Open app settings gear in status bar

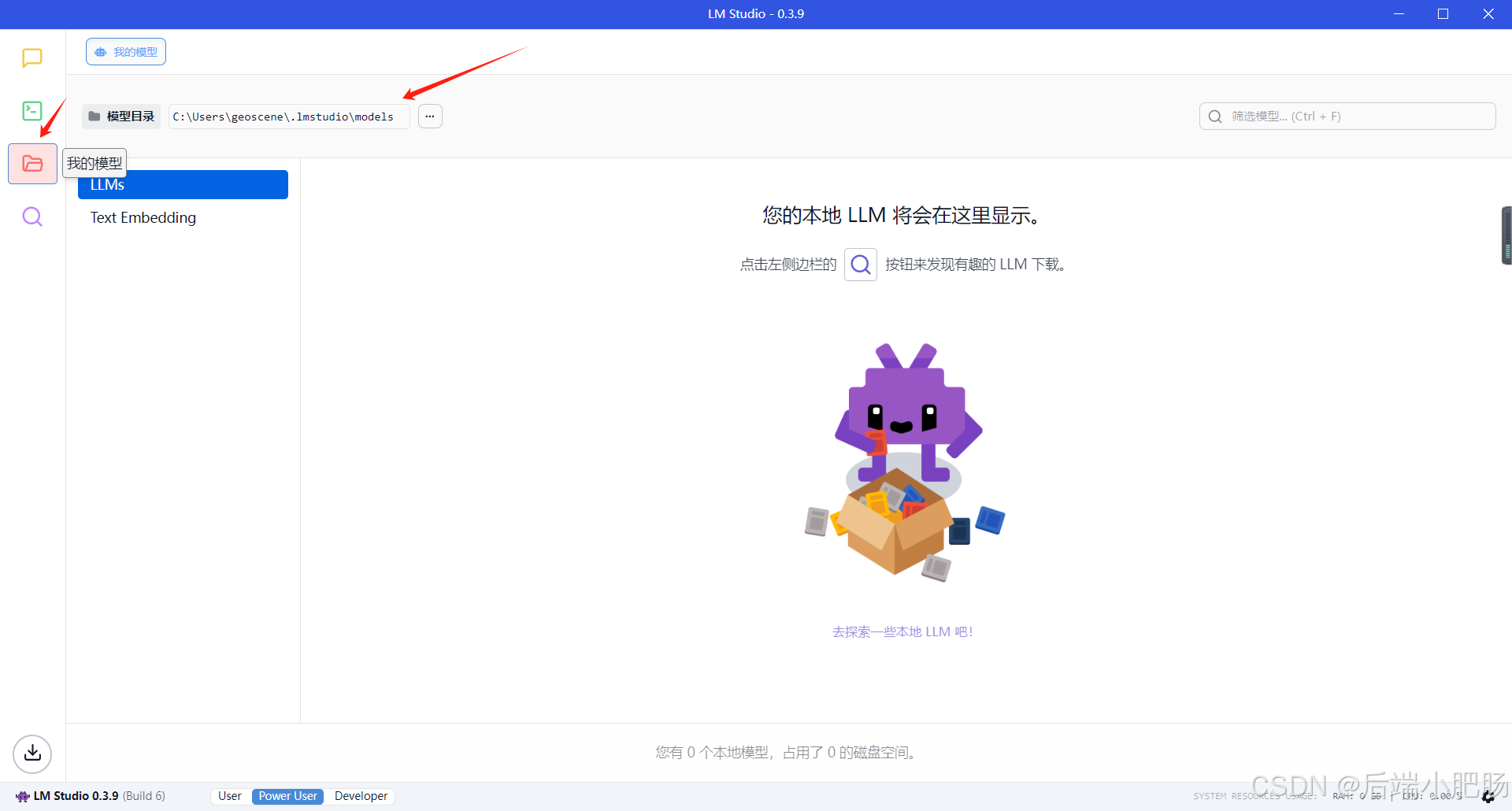point(1488,797)
